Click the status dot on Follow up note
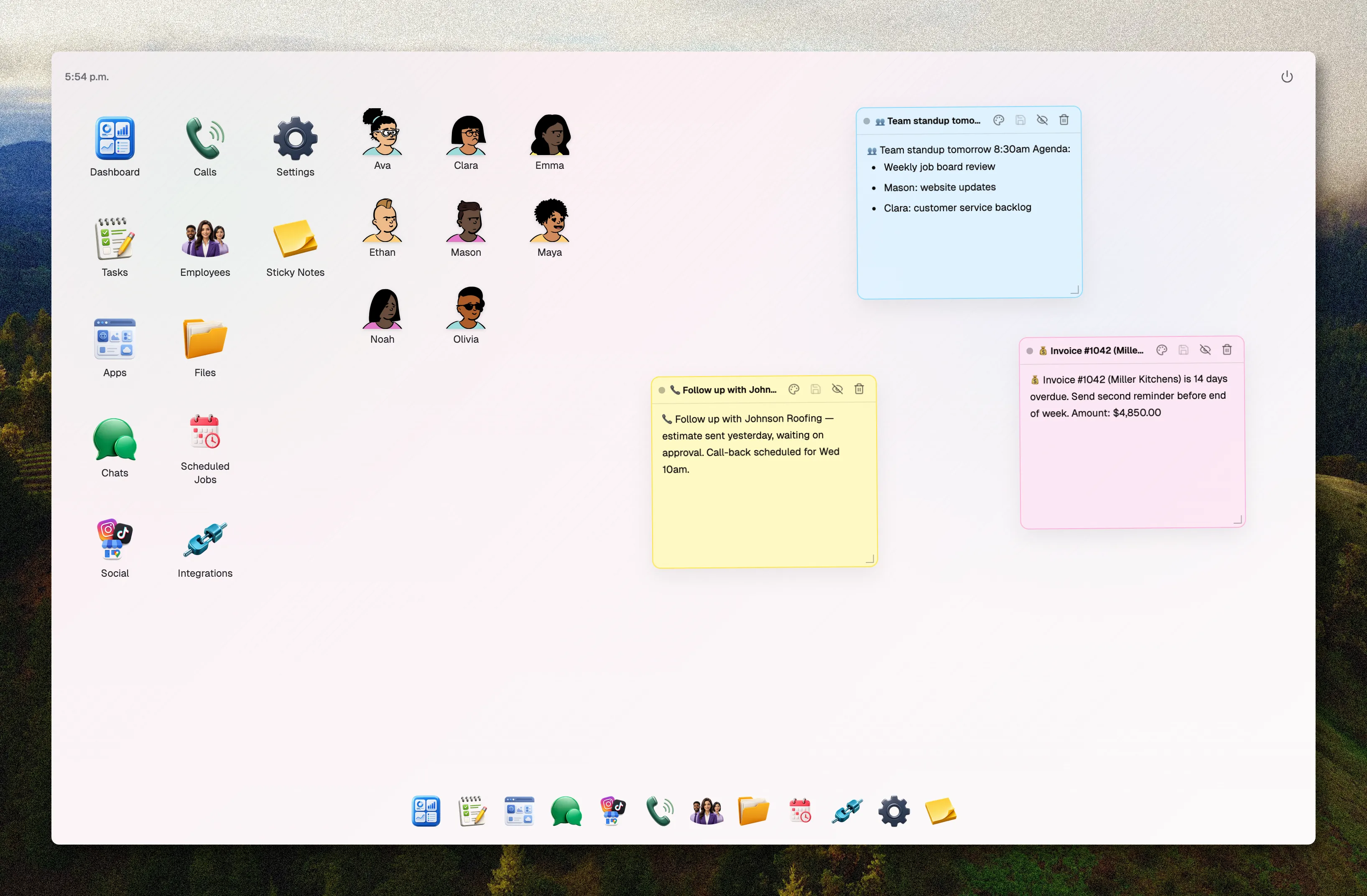The height and width of the screenshot is (896, 1367). point(662,390)
